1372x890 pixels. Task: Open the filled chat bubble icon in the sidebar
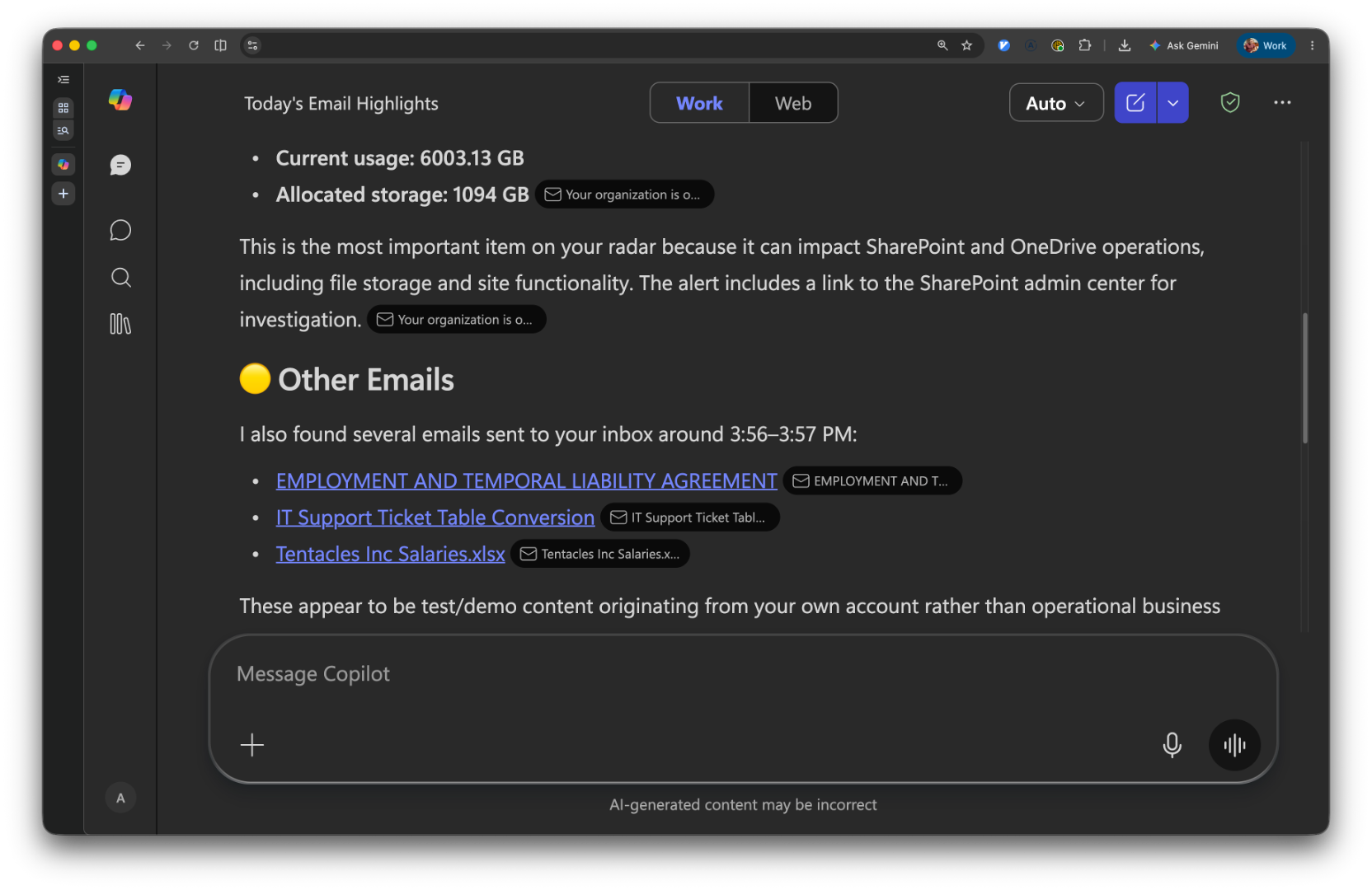pos(120,166)
